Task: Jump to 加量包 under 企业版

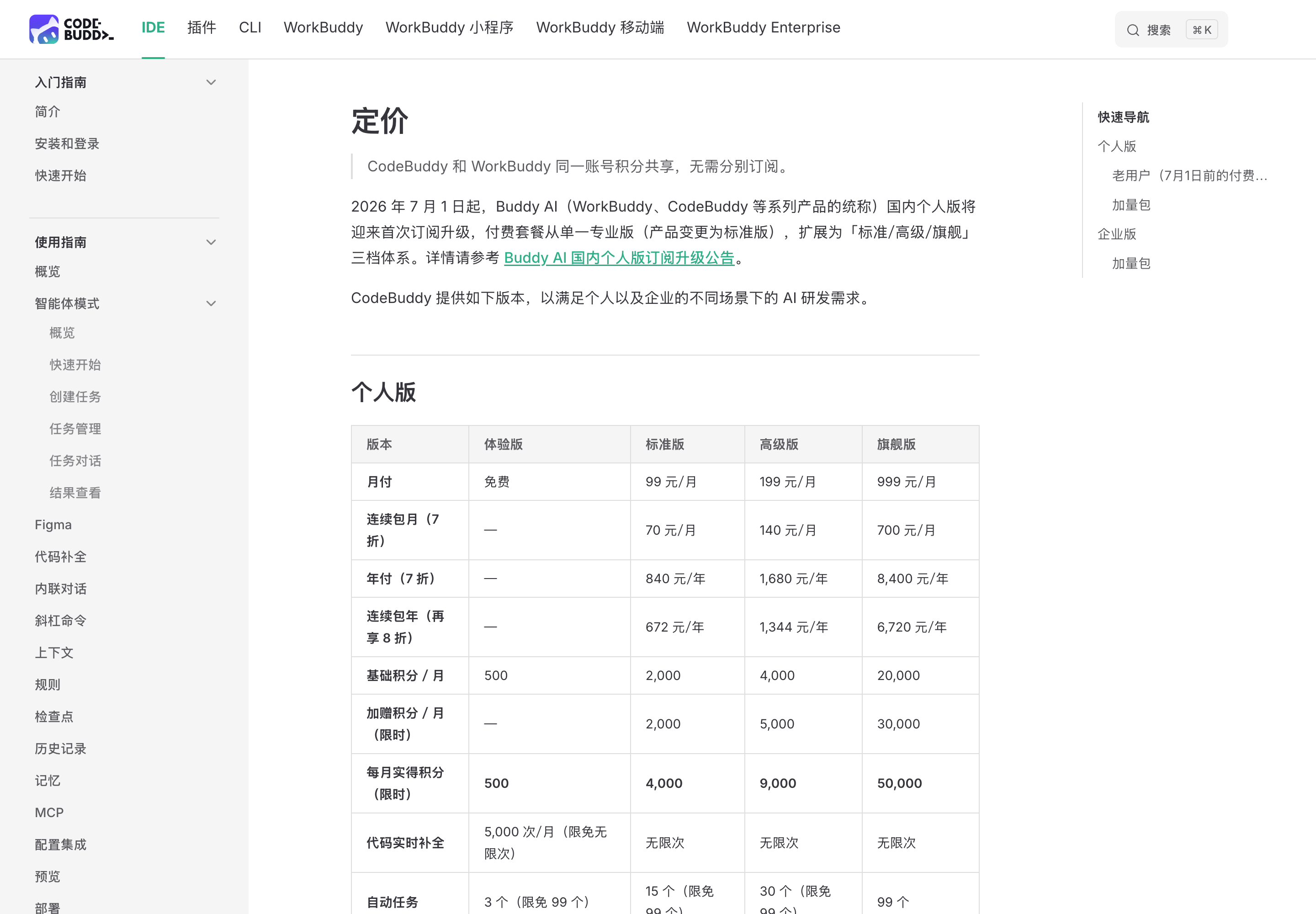Action: click(1131, 263)
